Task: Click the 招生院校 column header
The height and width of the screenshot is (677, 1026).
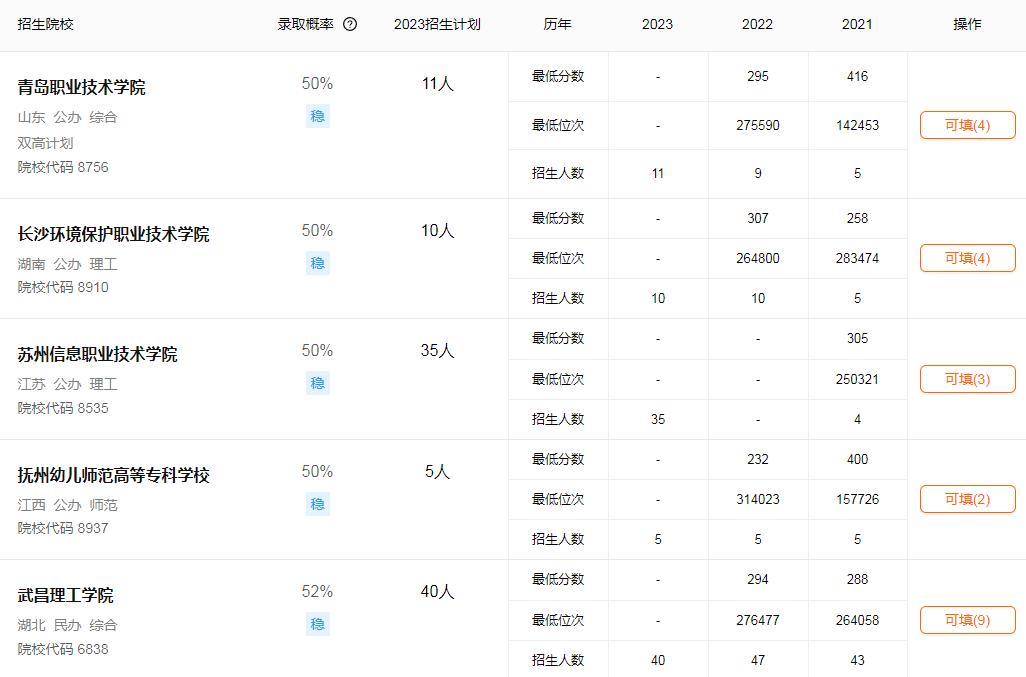Action: (x=45, y=24)
